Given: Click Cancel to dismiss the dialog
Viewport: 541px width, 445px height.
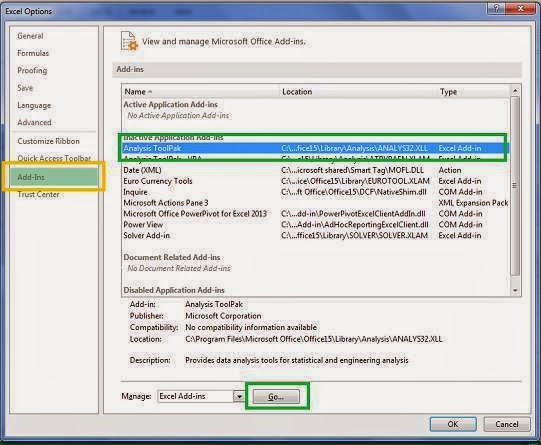Looking at the screenshot, I should coord(507,424).
